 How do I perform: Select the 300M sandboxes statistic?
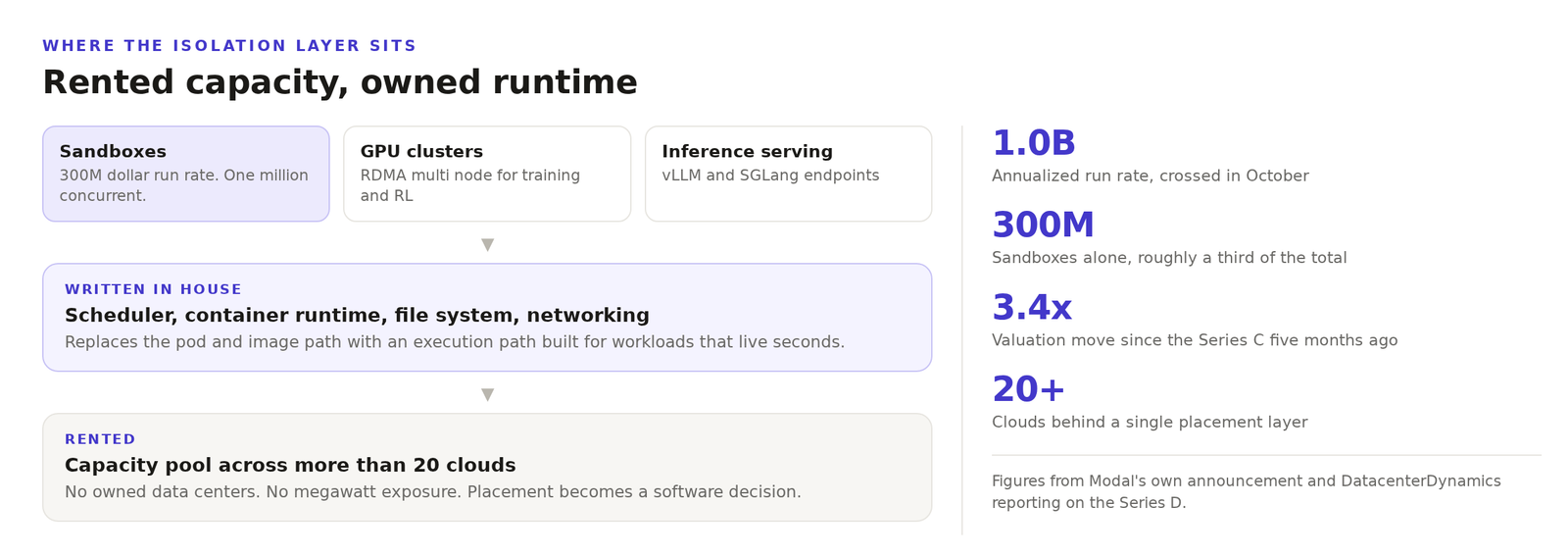1043,226
